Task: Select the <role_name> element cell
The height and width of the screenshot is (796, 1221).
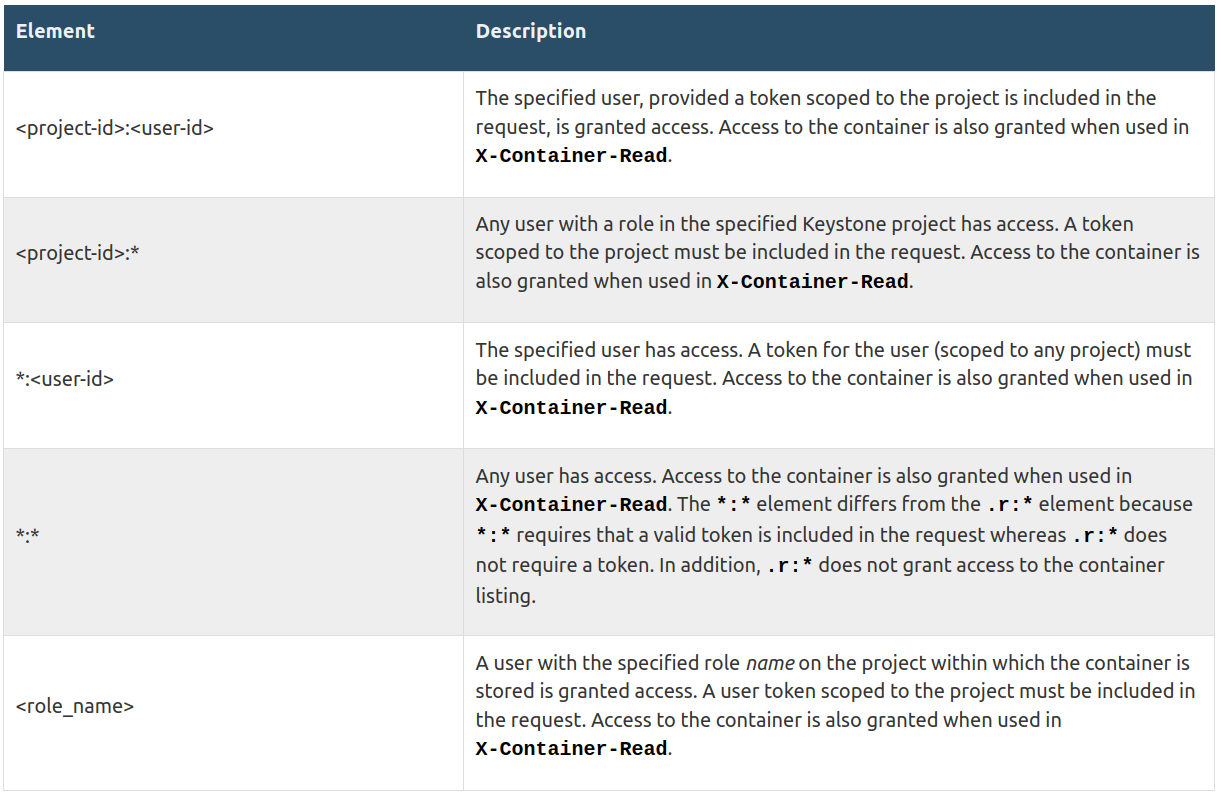Action: (75, 706)
